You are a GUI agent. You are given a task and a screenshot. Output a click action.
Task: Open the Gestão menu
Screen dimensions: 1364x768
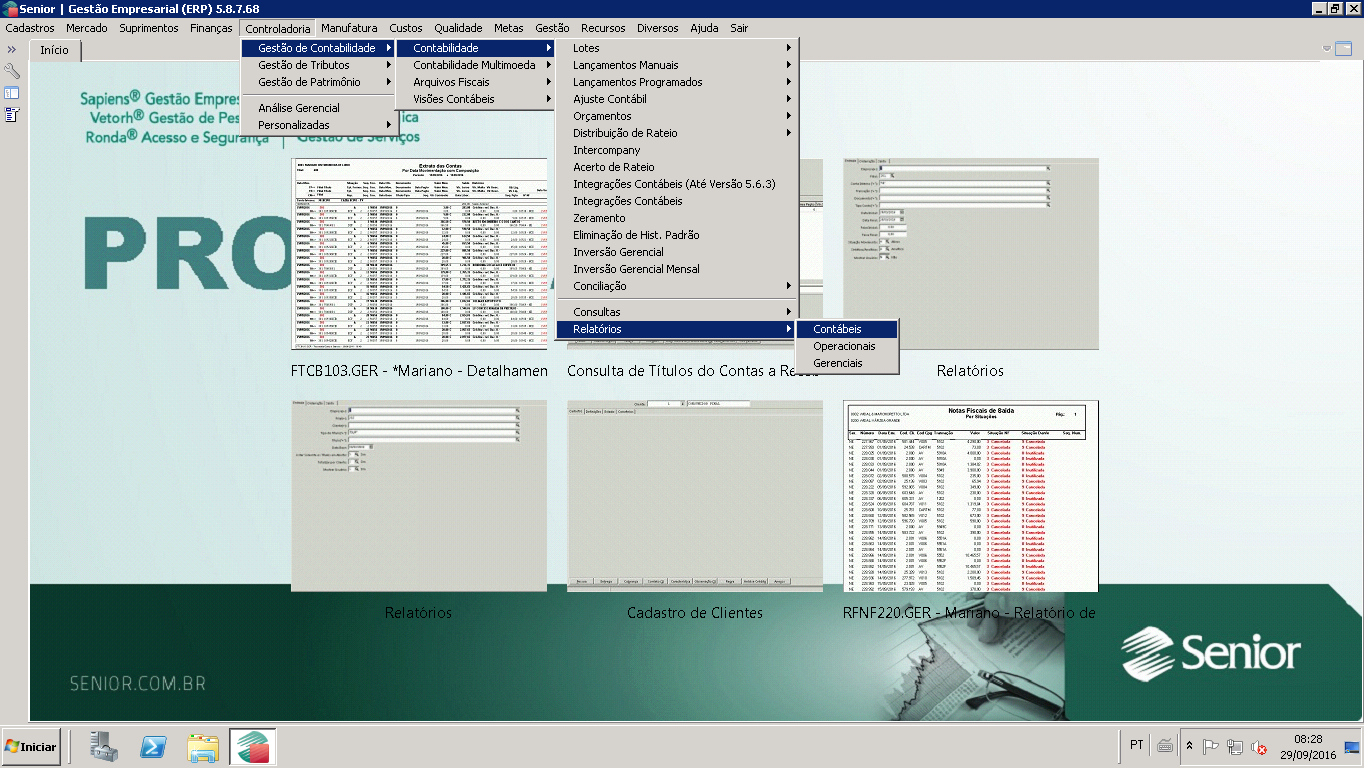coord(552,28)
